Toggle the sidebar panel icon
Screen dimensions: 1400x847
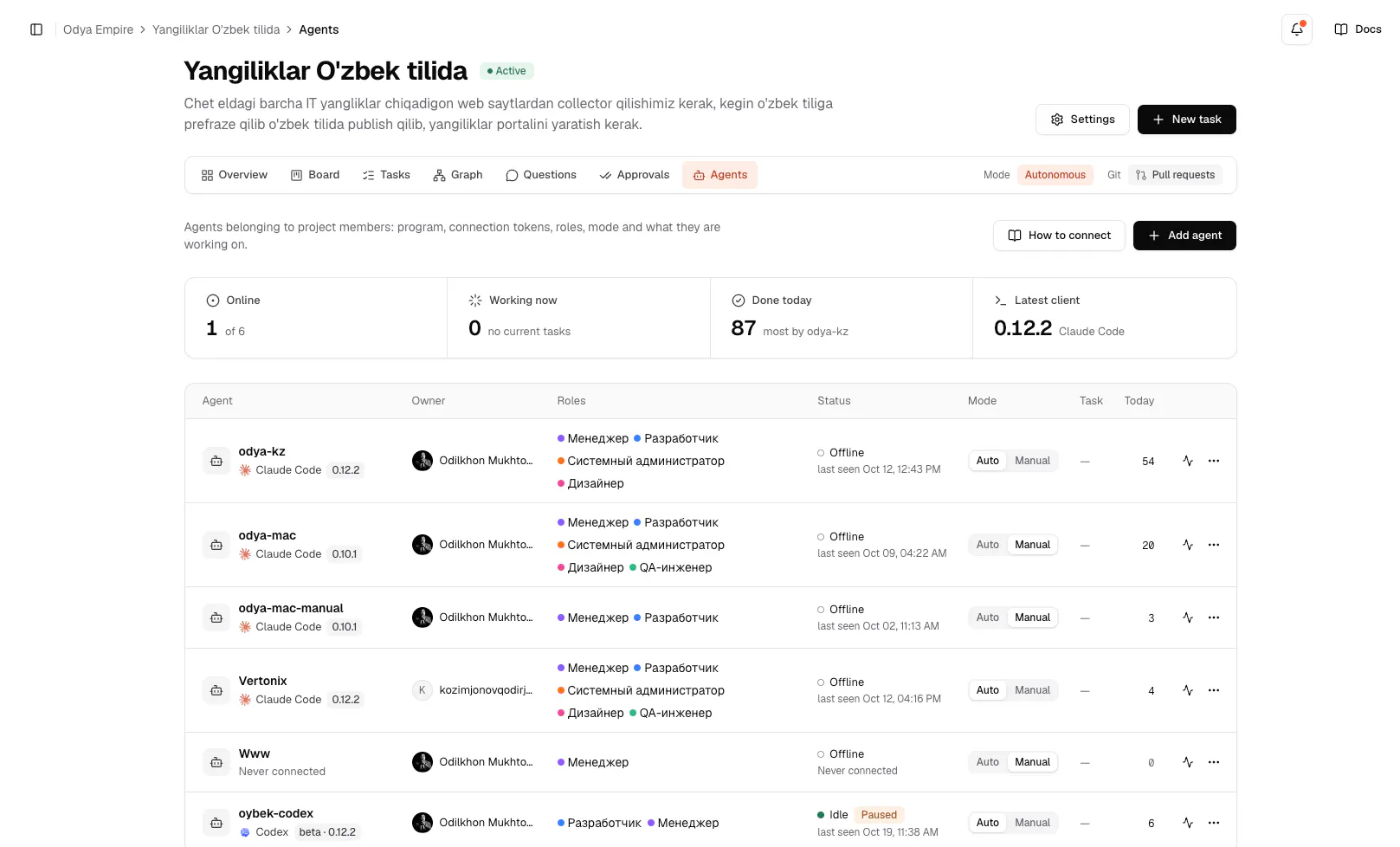36,29
